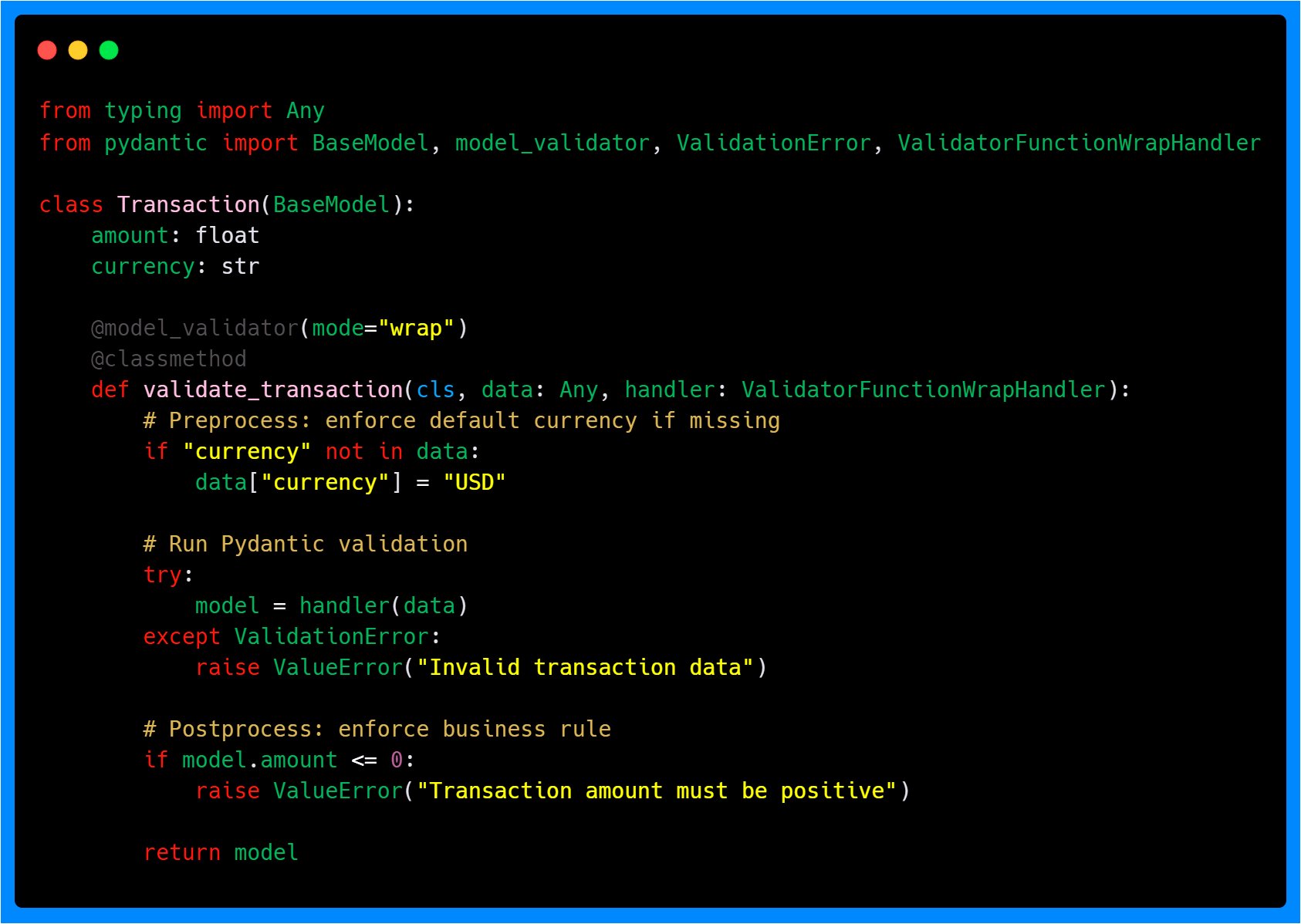Click the @classmethod decorator
The image size is (1301, 924).
click(168, 359)
